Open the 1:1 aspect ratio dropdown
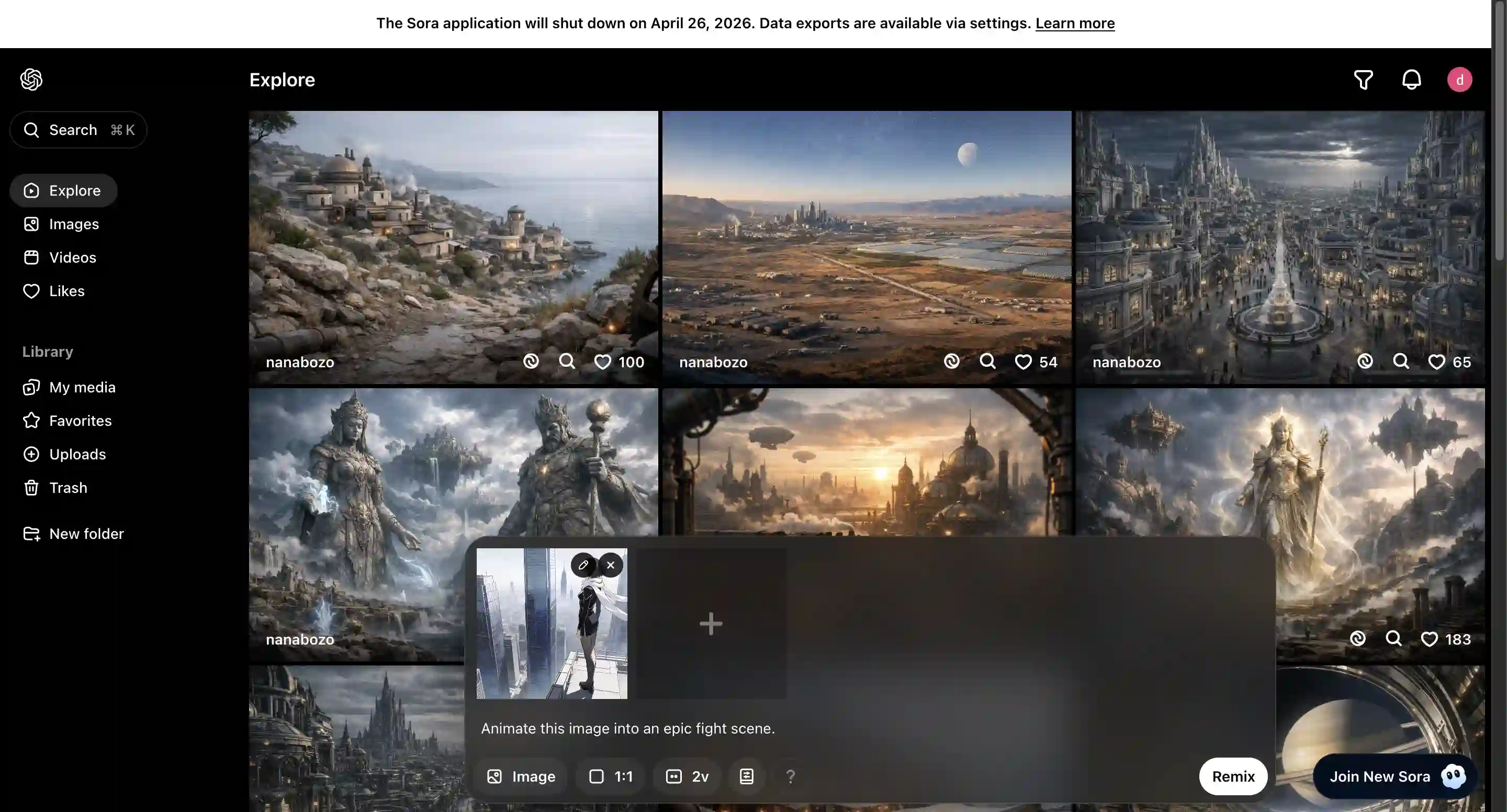 [x=611, y=776]
